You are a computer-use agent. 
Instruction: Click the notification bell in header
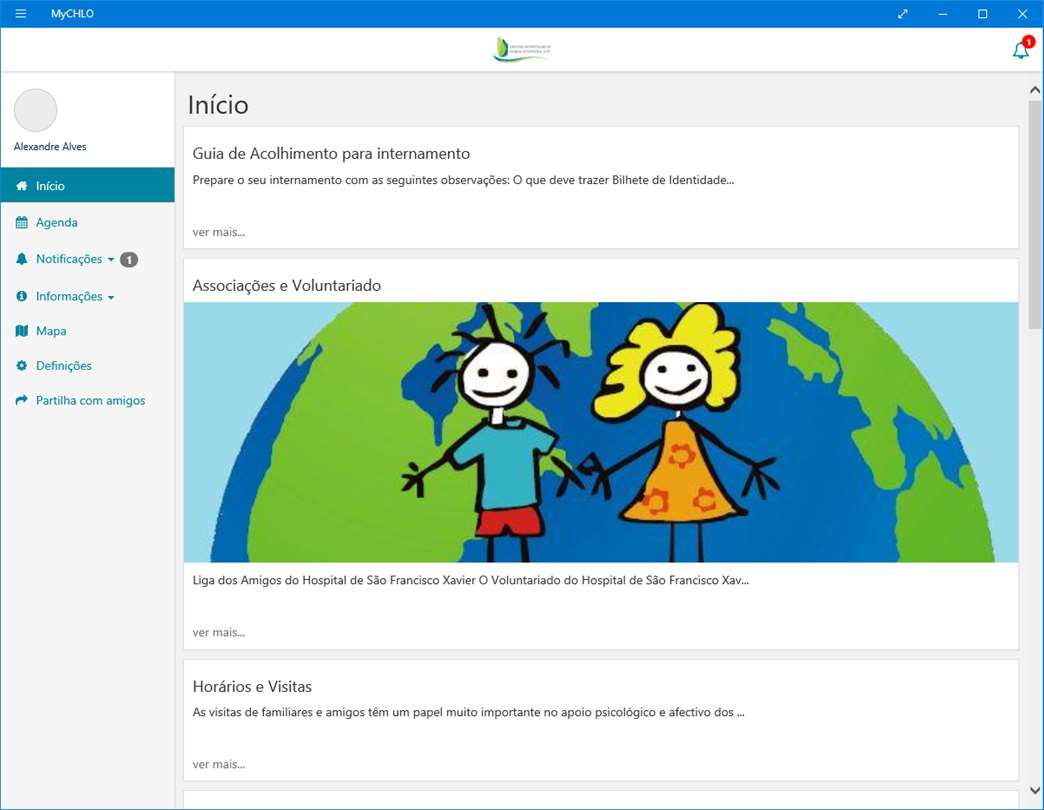1020,50
